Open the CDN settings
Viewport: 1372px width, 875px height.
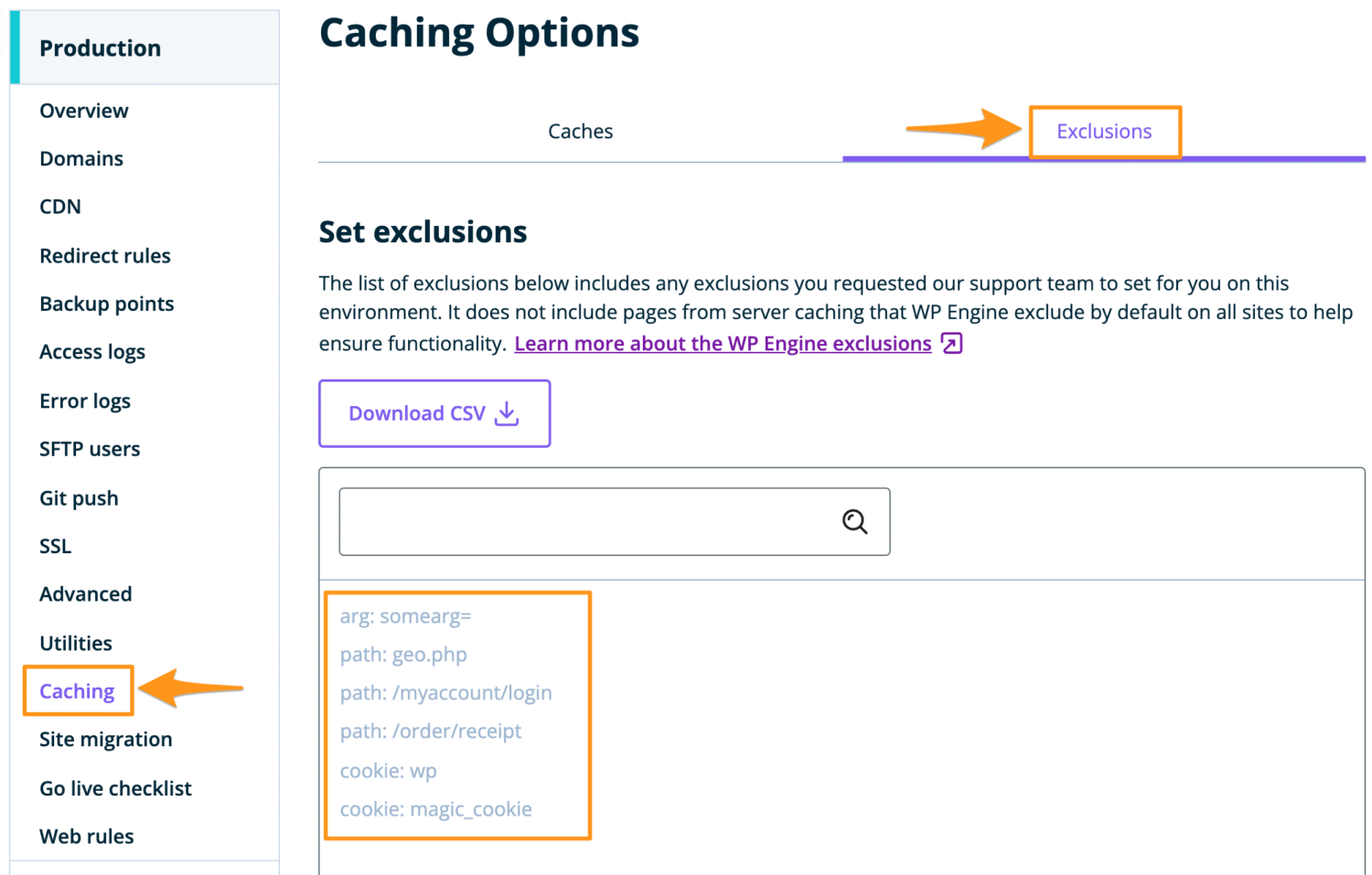tap(59, 206)
